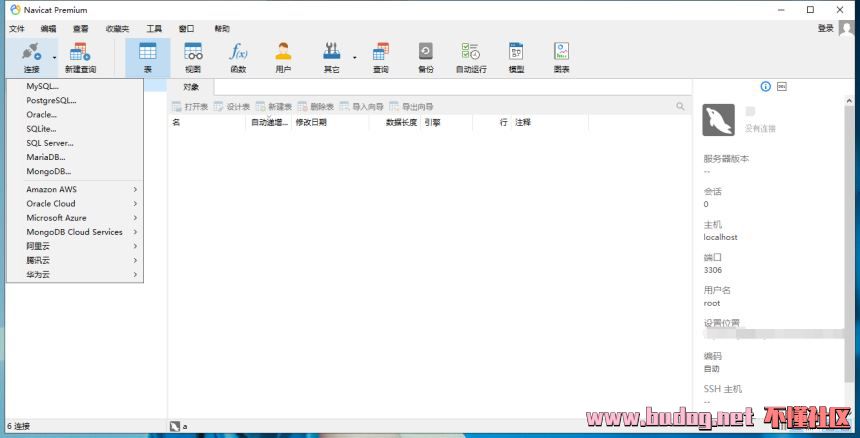Click the Navicat Premium logo in title bar
Viewport: 860px width, 438px height.
point(15,10)
